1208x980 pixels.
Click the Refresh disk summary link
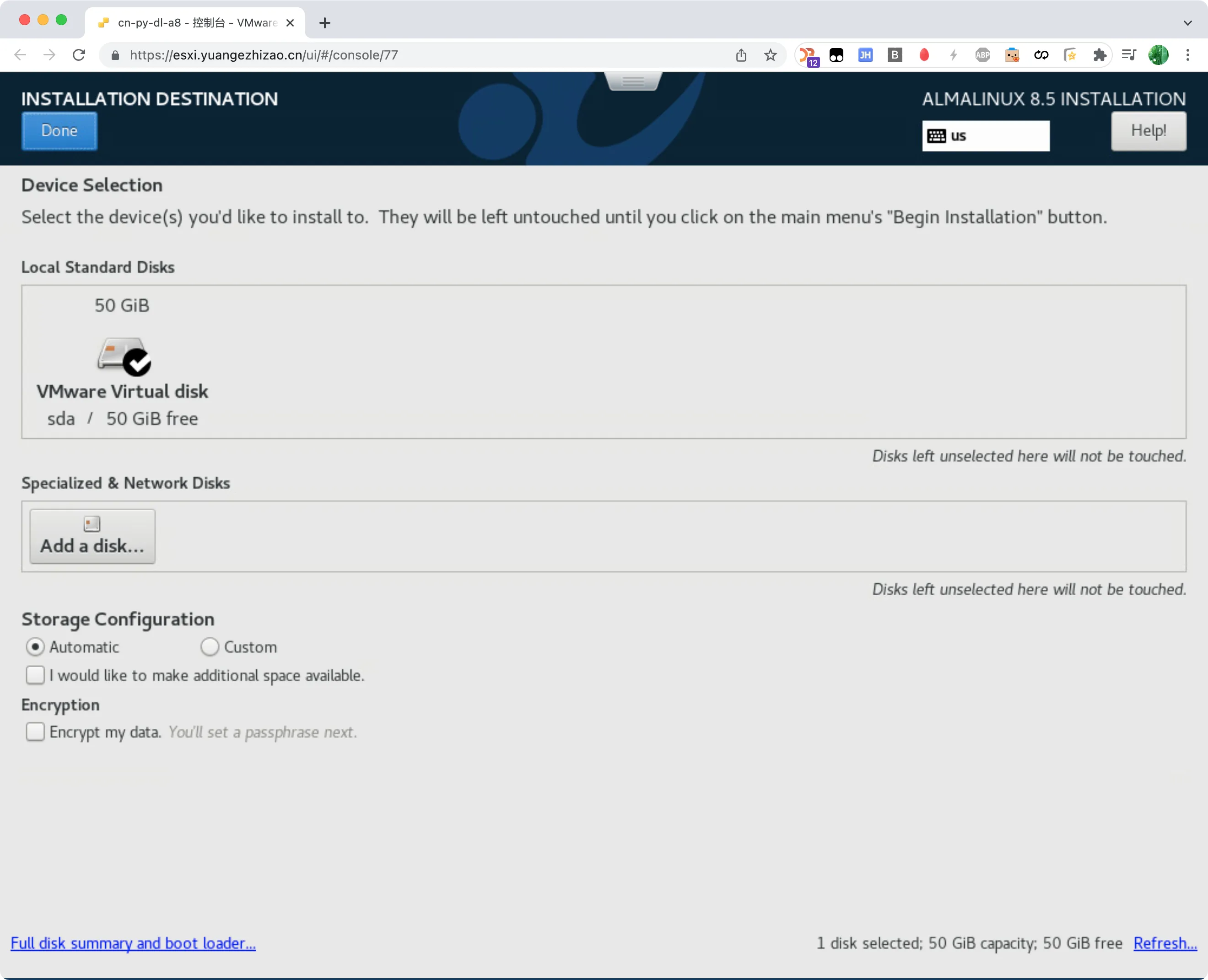pyautogui.click(x=1166, y=943)
